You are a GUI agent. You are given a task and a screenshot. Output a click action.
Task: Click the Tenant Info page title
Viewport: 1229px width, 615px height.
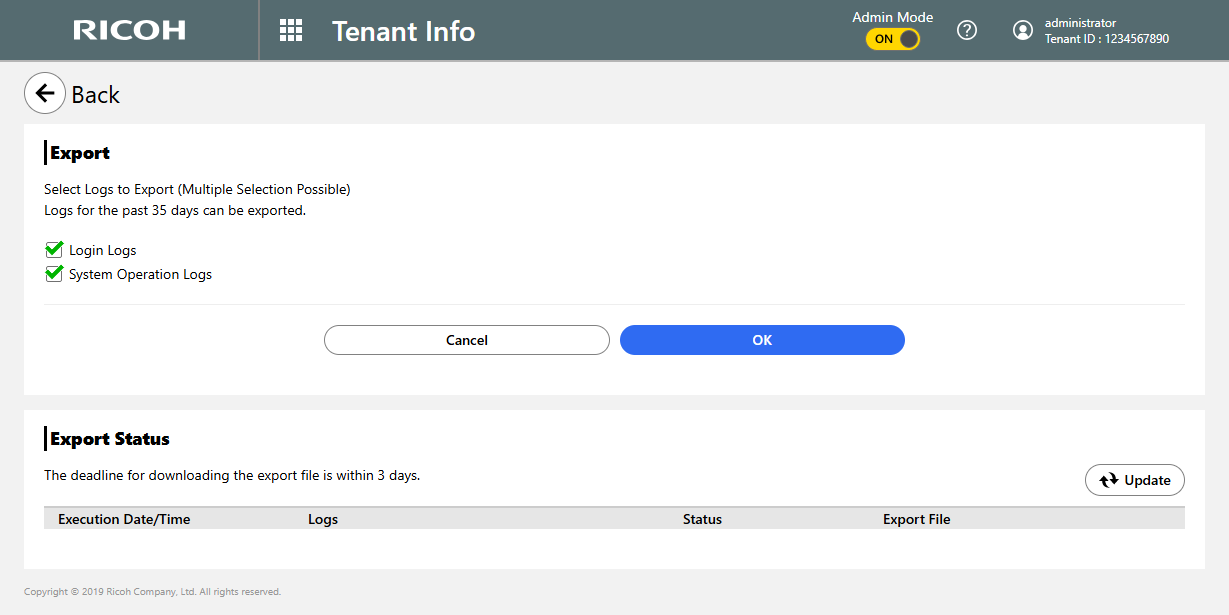point(403,31)
